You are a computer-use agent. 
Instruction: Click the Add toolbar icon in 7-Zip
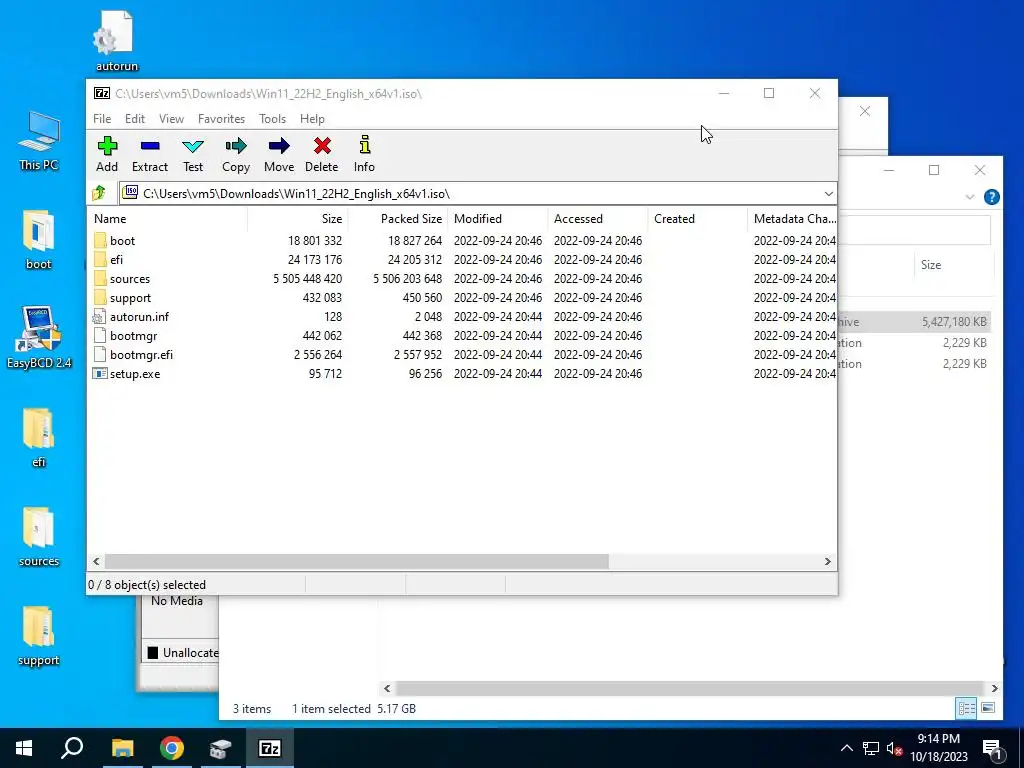[107, 154]
